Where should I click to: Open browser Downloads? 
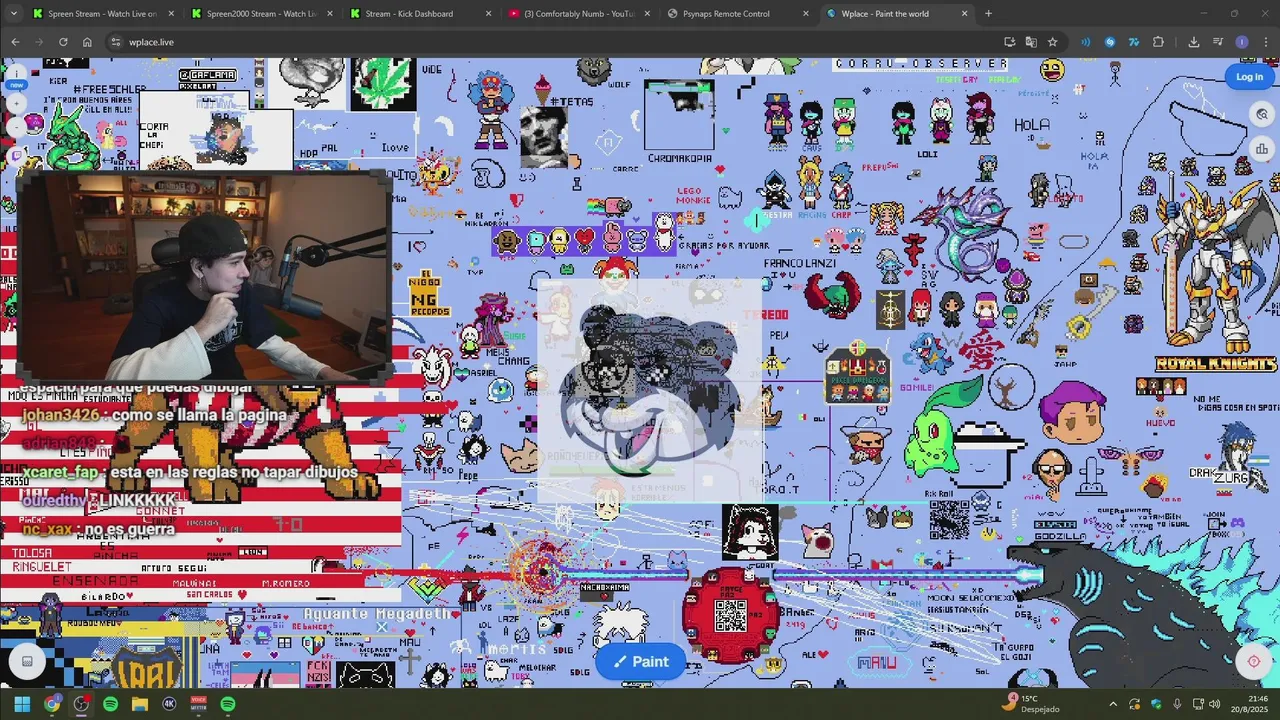[1193, 42]
